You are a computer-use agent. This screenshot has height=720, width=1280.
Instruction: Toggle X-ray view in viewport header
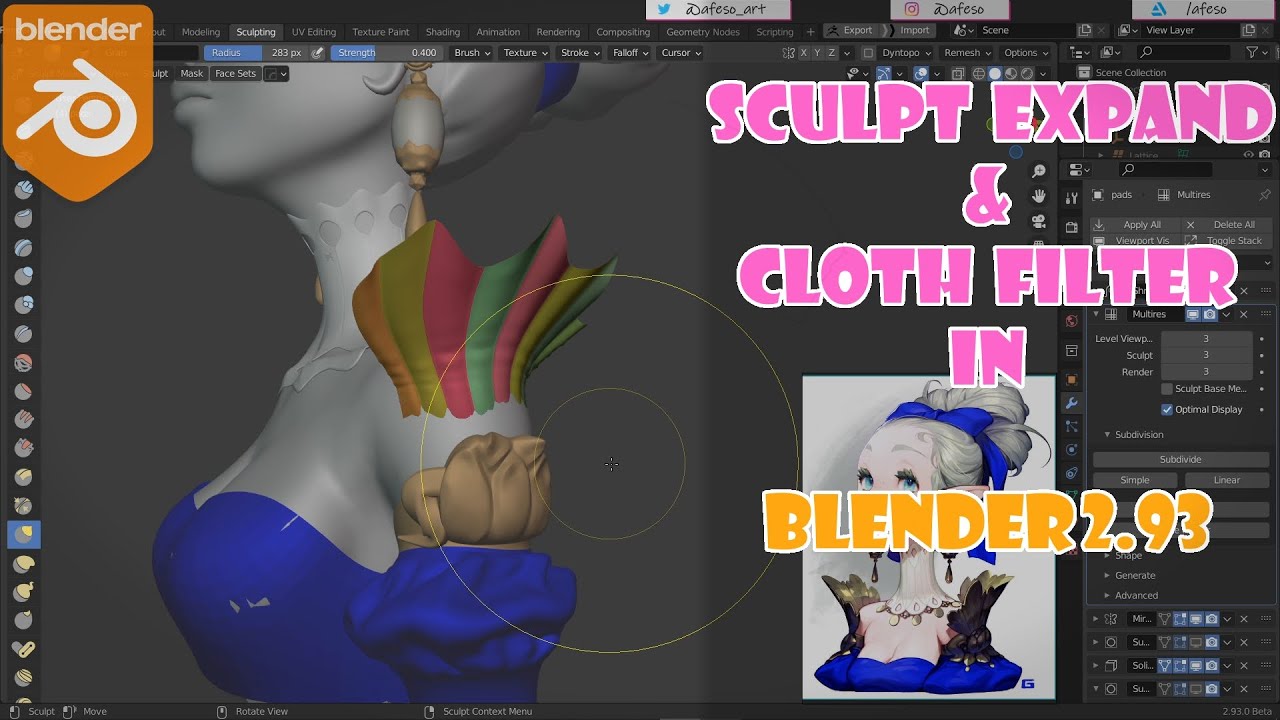point(958,73)
